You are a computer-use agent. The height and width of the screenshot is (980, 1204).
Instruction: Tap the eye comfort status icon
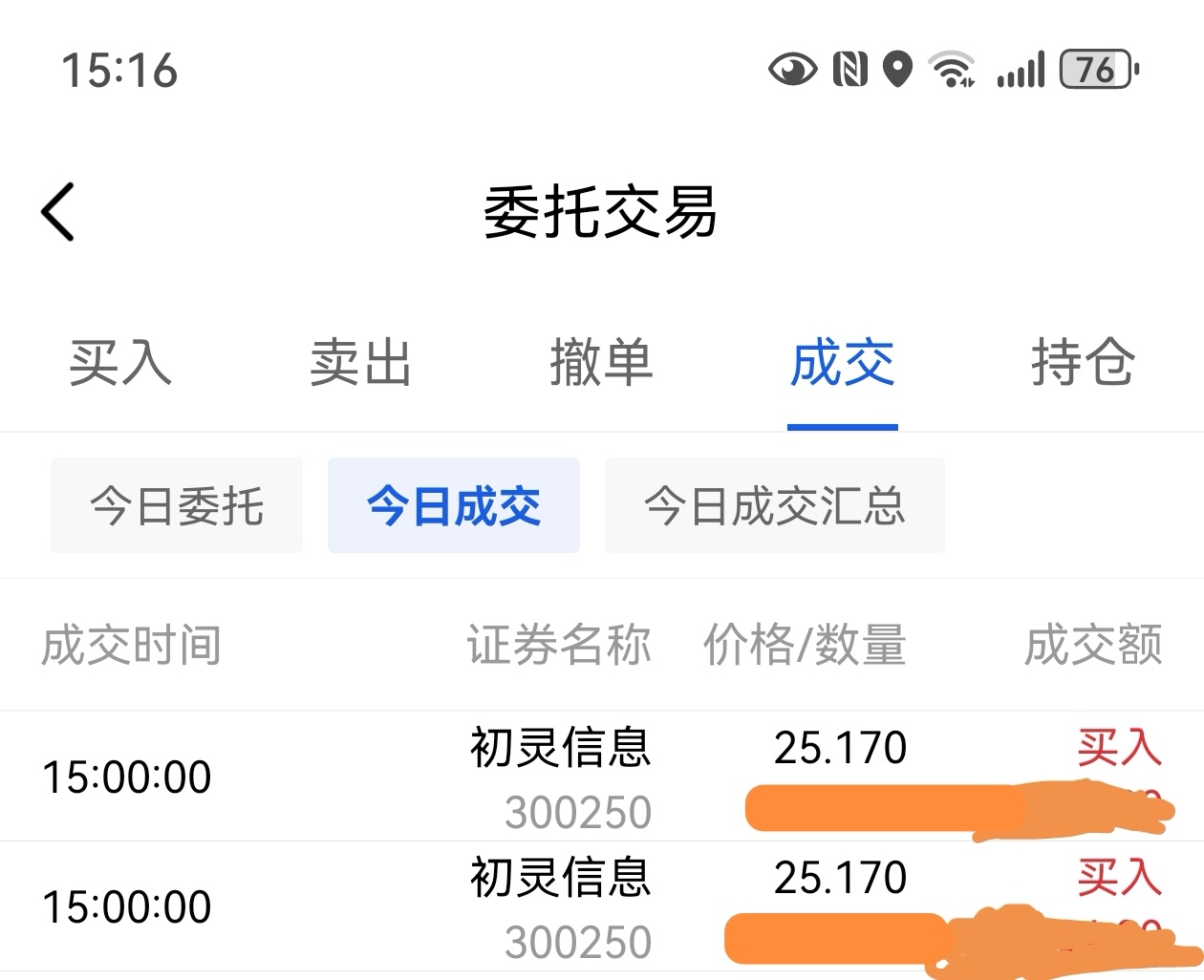pos(792,70)
